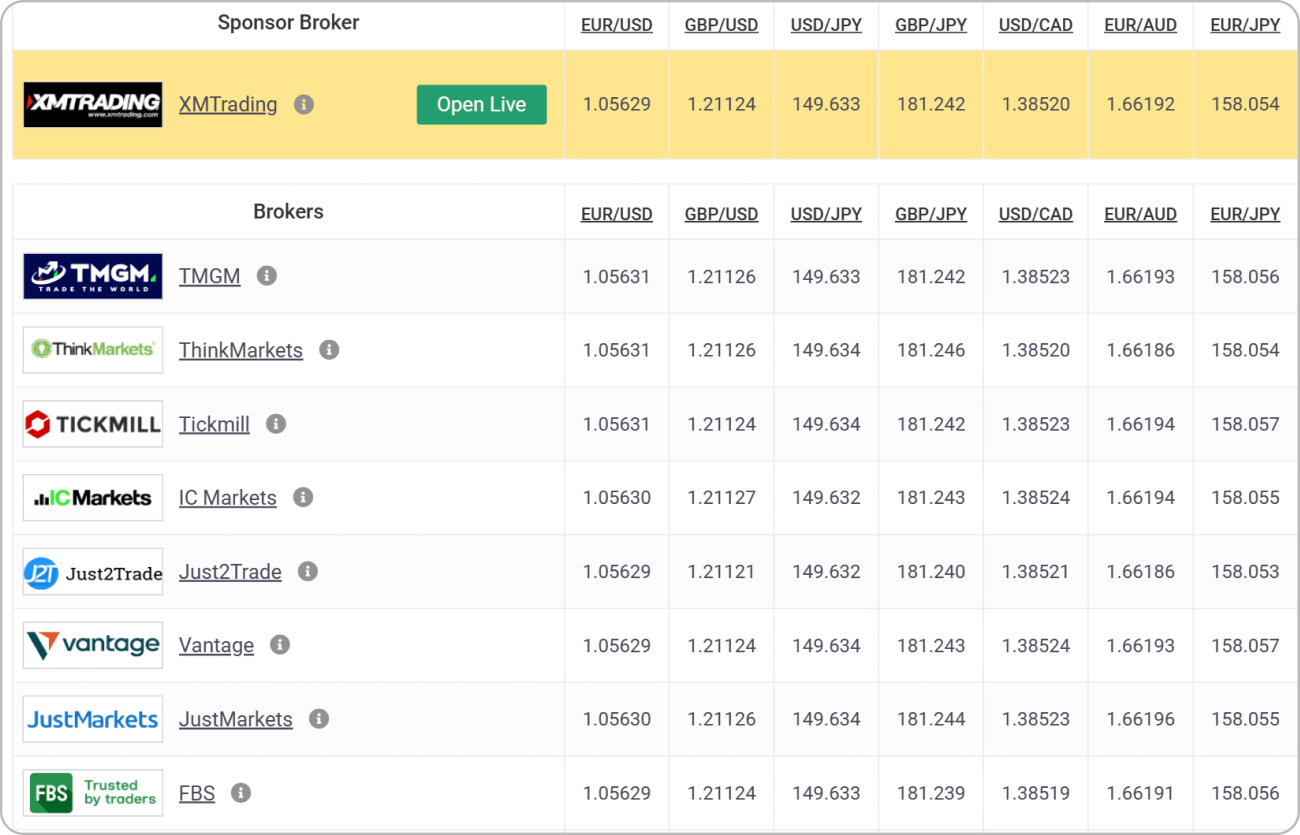Open USD/CAD header in Brokers table

click(1036, 214)
